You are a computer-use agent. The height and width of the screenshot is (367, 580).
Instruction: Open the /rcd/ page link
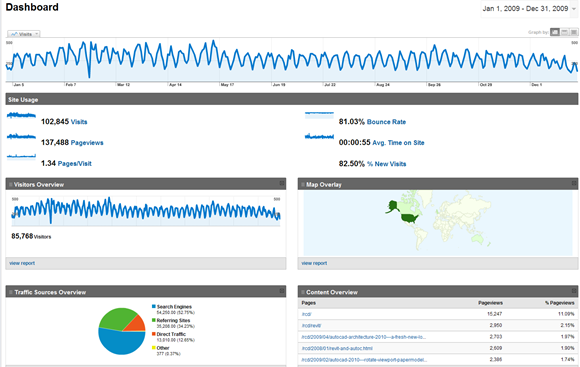click(306, 314)
